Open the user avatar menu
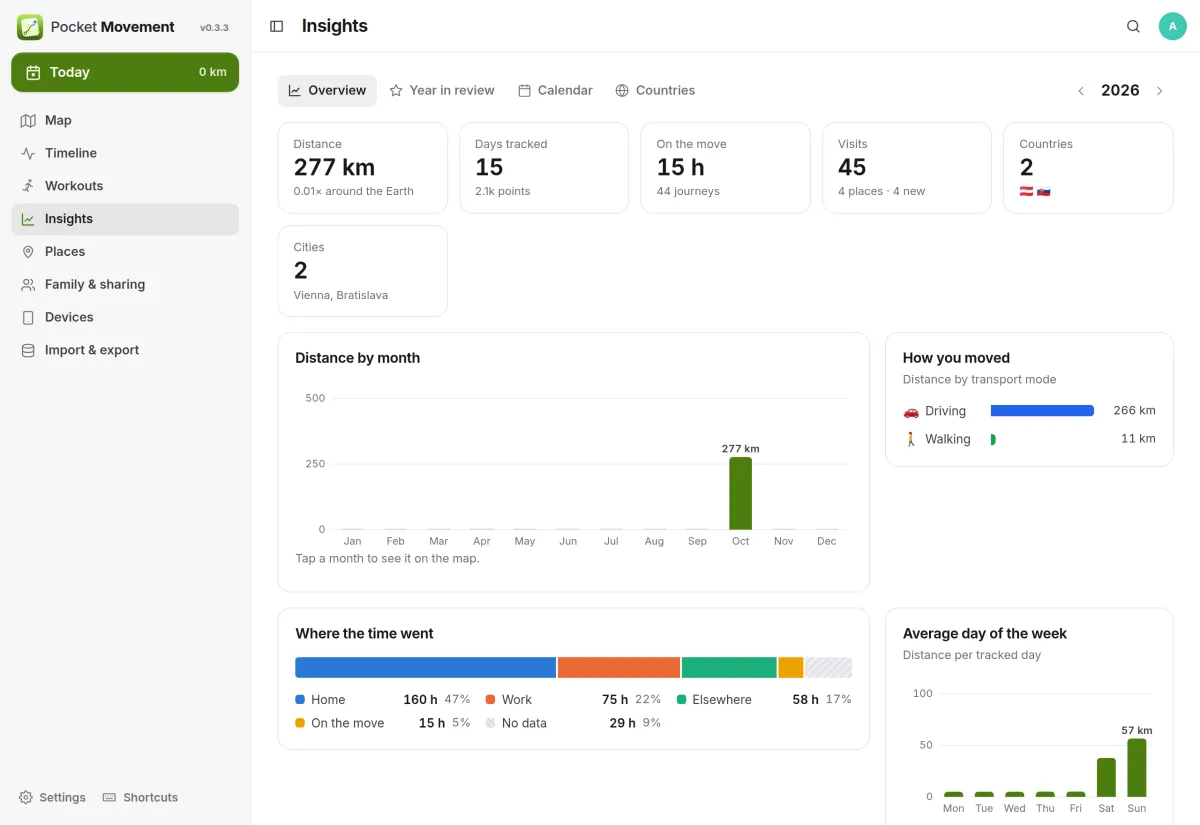Viewport: 1200px width, 825px height. pos(1172,26)
